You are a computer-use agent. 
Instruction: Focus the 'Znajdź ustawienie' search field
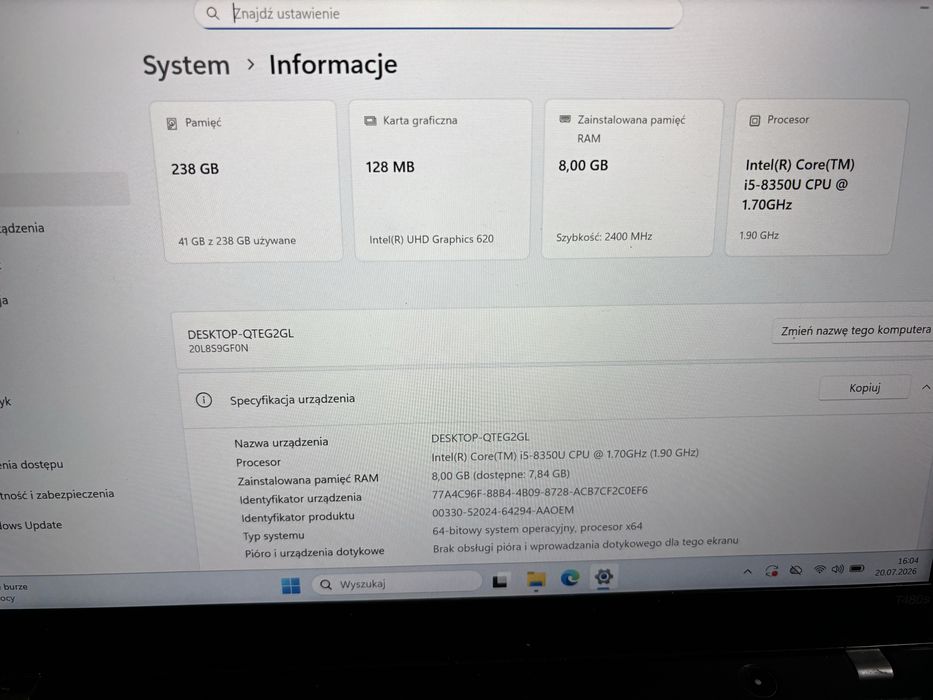click(438, 13)
